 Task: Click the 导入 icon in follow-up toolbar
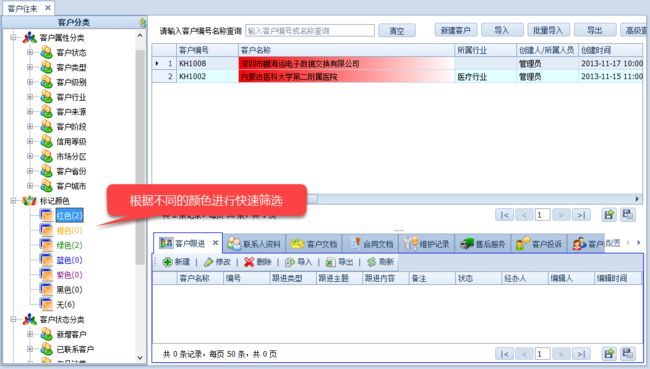(290, 262)
